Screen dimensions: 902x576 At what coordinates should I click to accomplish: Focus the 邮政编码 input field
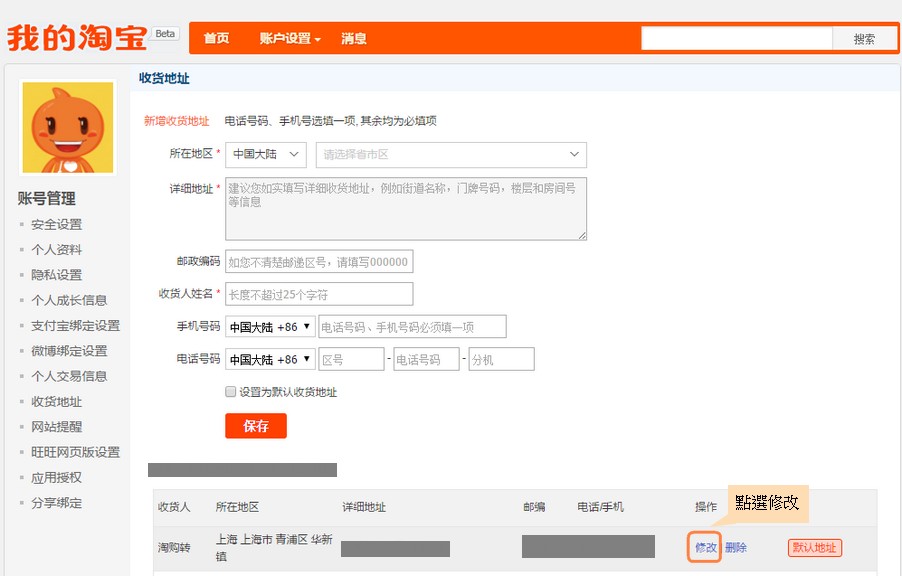(x=319, y=262)
